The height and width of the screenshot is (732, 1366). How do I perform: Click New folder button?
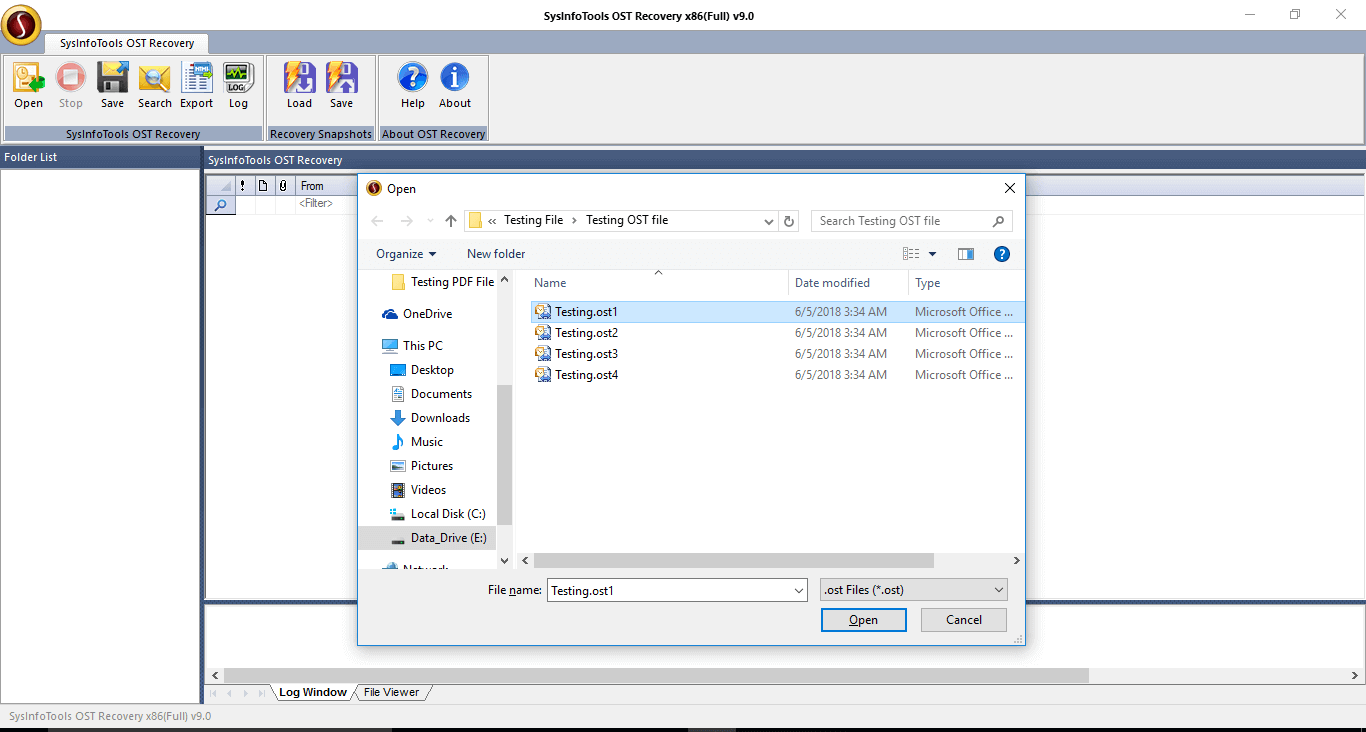point(496,254)
